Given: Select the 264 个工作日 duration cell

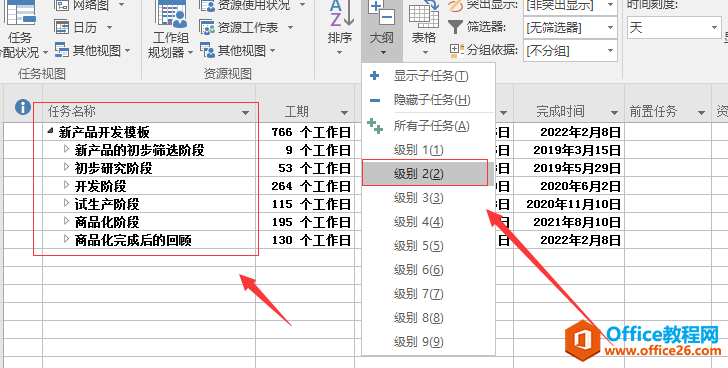Looking at the screenshot, I should tap(305, 186).
